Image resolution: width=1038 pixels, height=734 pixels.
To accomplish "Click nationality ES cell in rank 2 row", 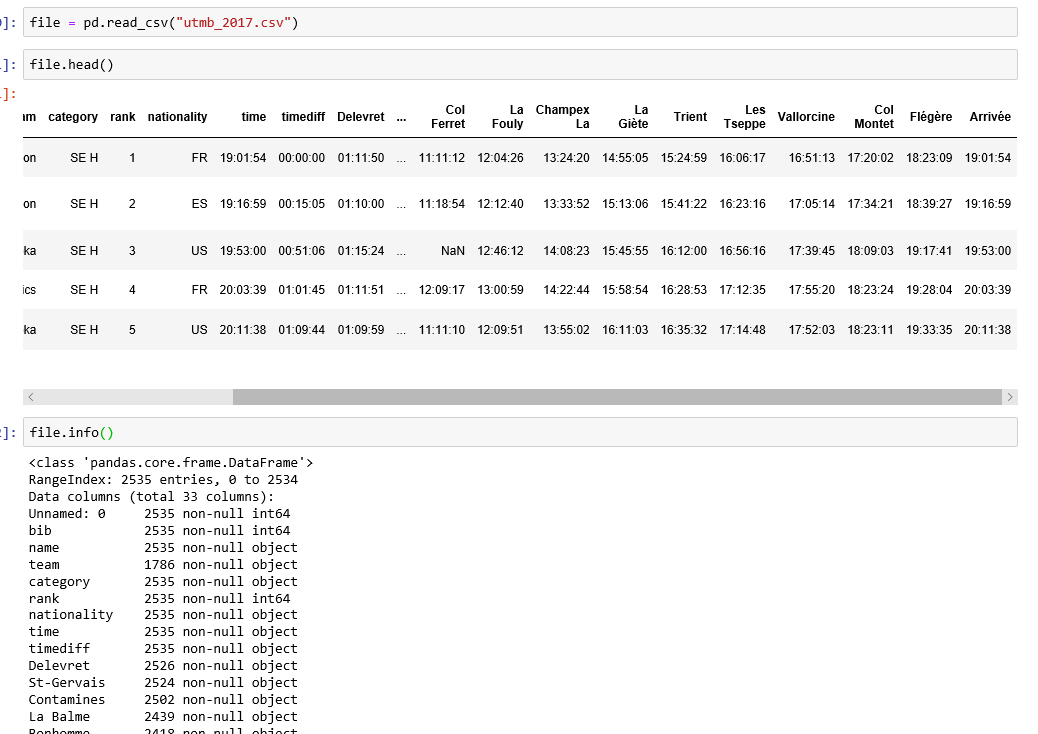I will coord(199,204).
